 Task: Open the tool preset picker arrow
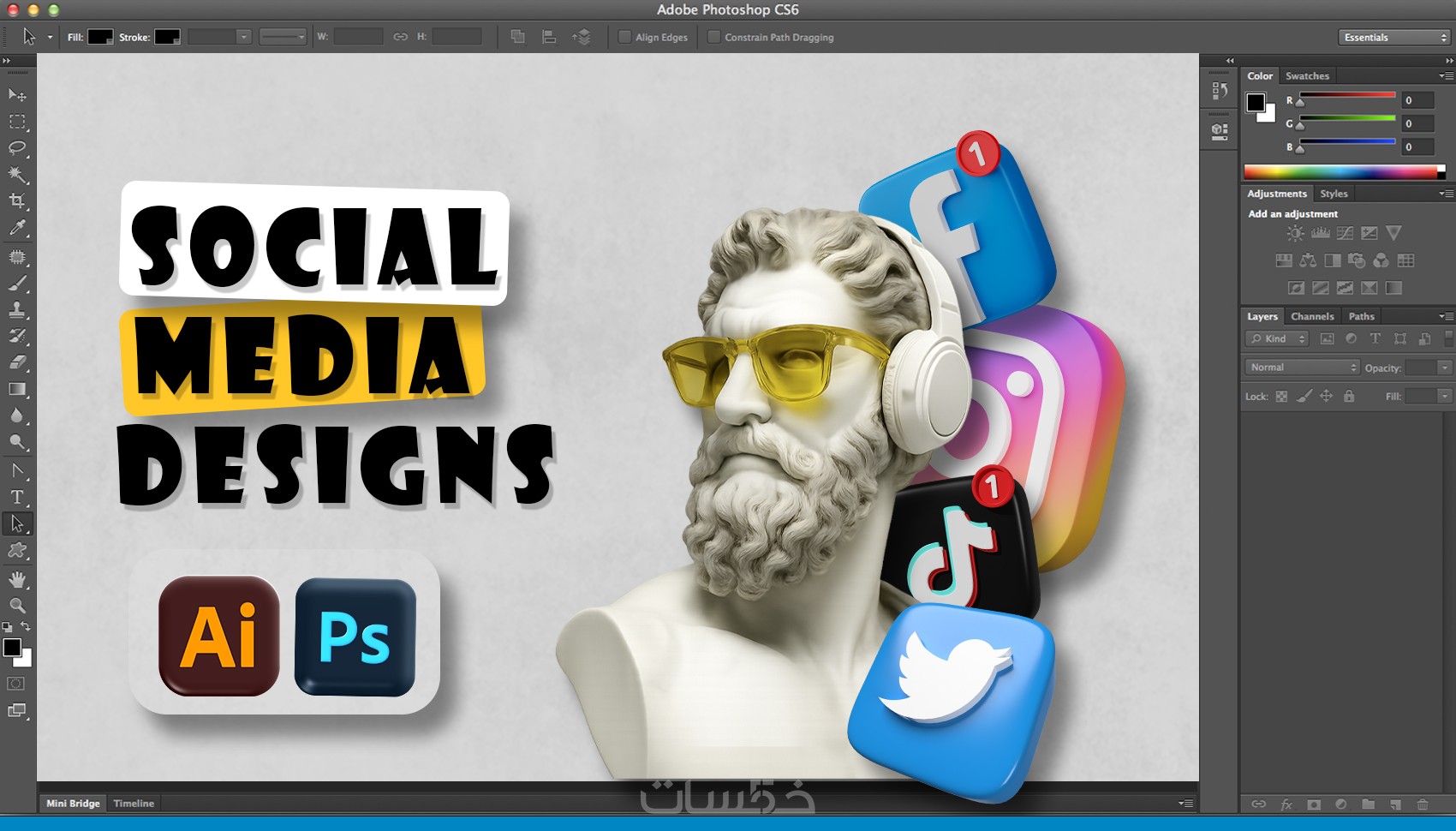50,37
